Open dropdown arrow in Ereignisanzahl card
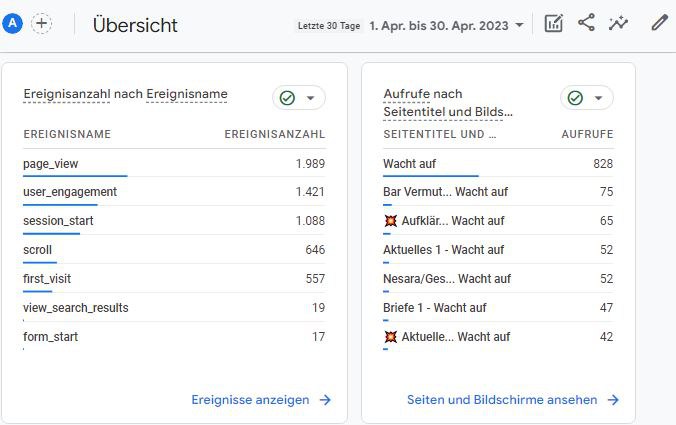The width and height of the screenshot is (676, 425). [x=310, y=98]
